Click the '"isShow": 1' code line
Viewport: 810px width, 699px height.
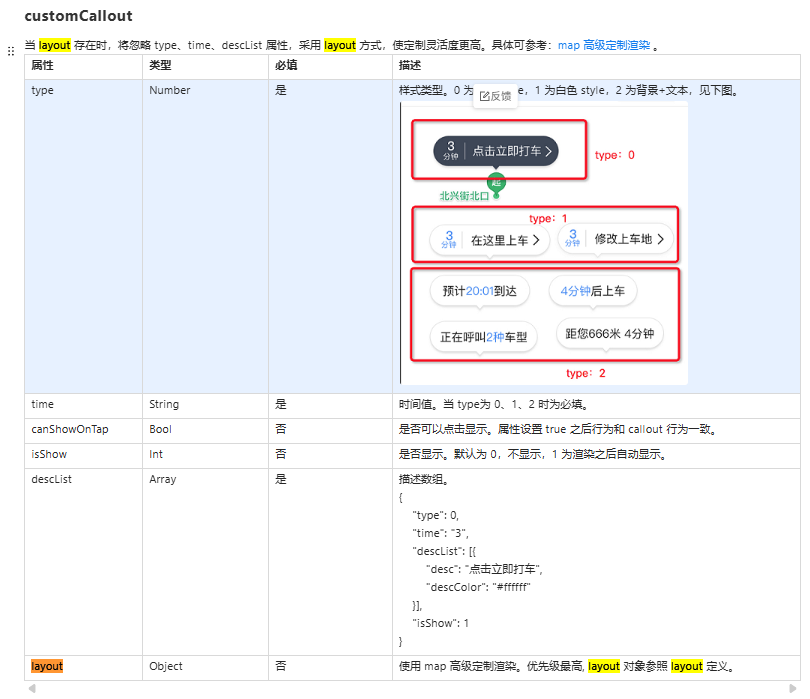tap(441, 624)
